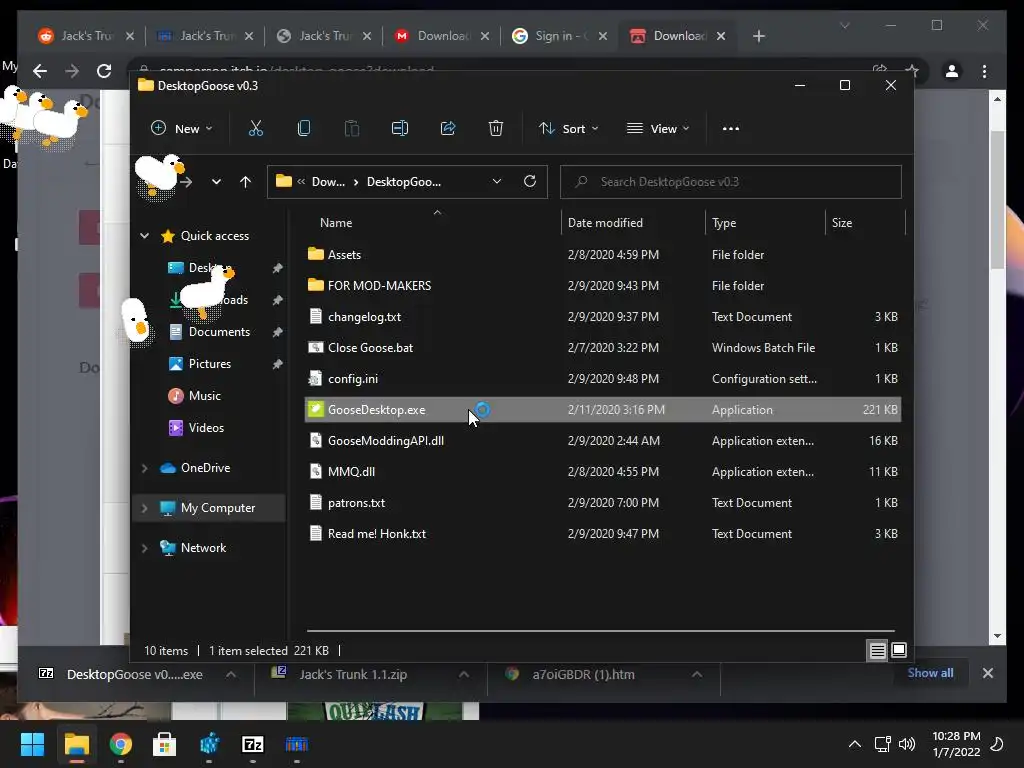Viewport: 1024px width, 768px height.
Task: Expand the Network tree node
Action: (x=144, y=548)
